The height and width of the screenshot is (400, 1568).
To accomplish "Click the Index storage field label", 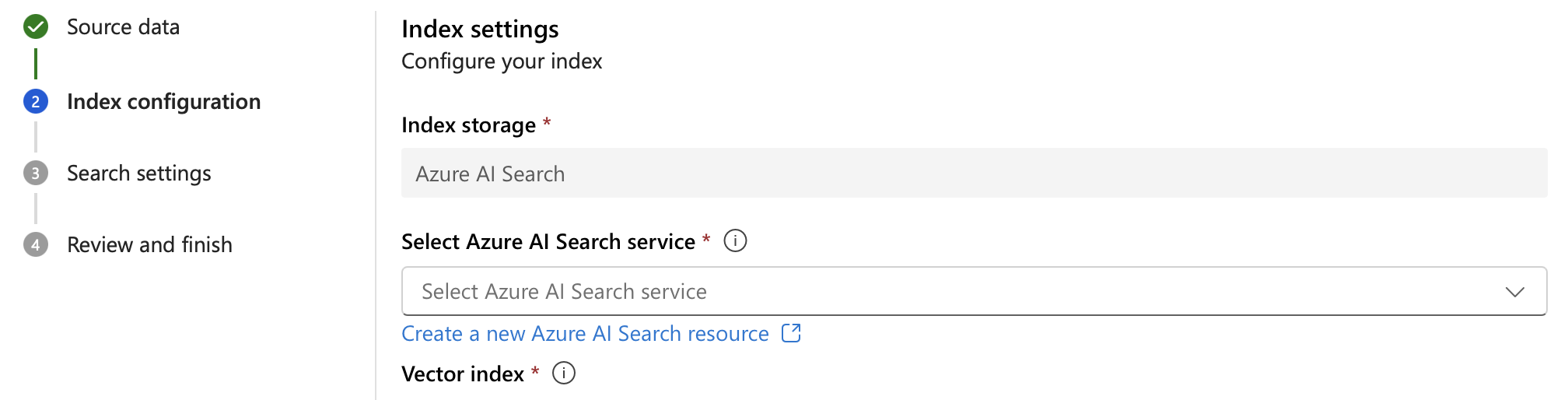I will [468, 125].
